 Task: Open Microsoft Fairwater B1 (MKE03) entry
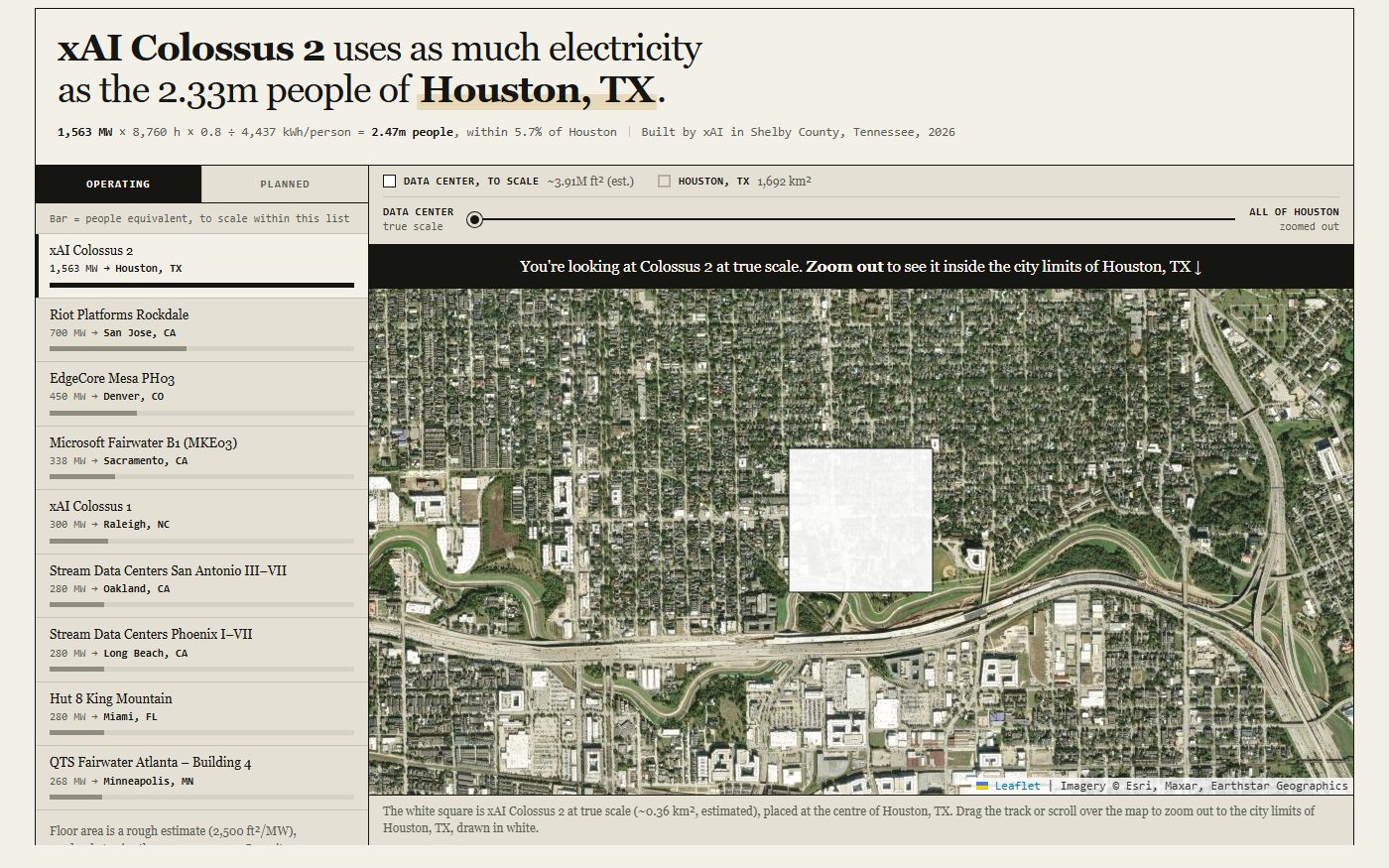point(202,458)
